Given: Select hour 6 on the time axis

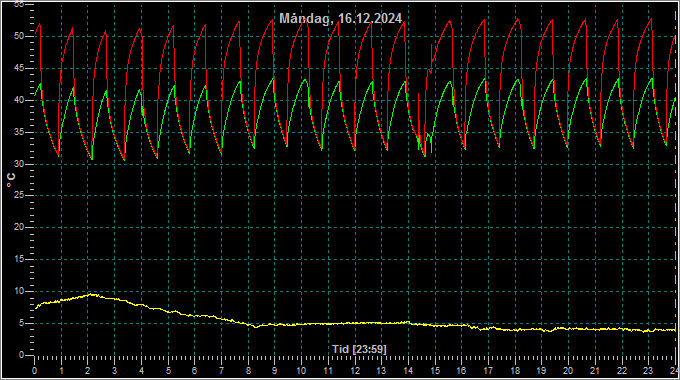Looking at the screenshot, I should click(x=194, y=371).
